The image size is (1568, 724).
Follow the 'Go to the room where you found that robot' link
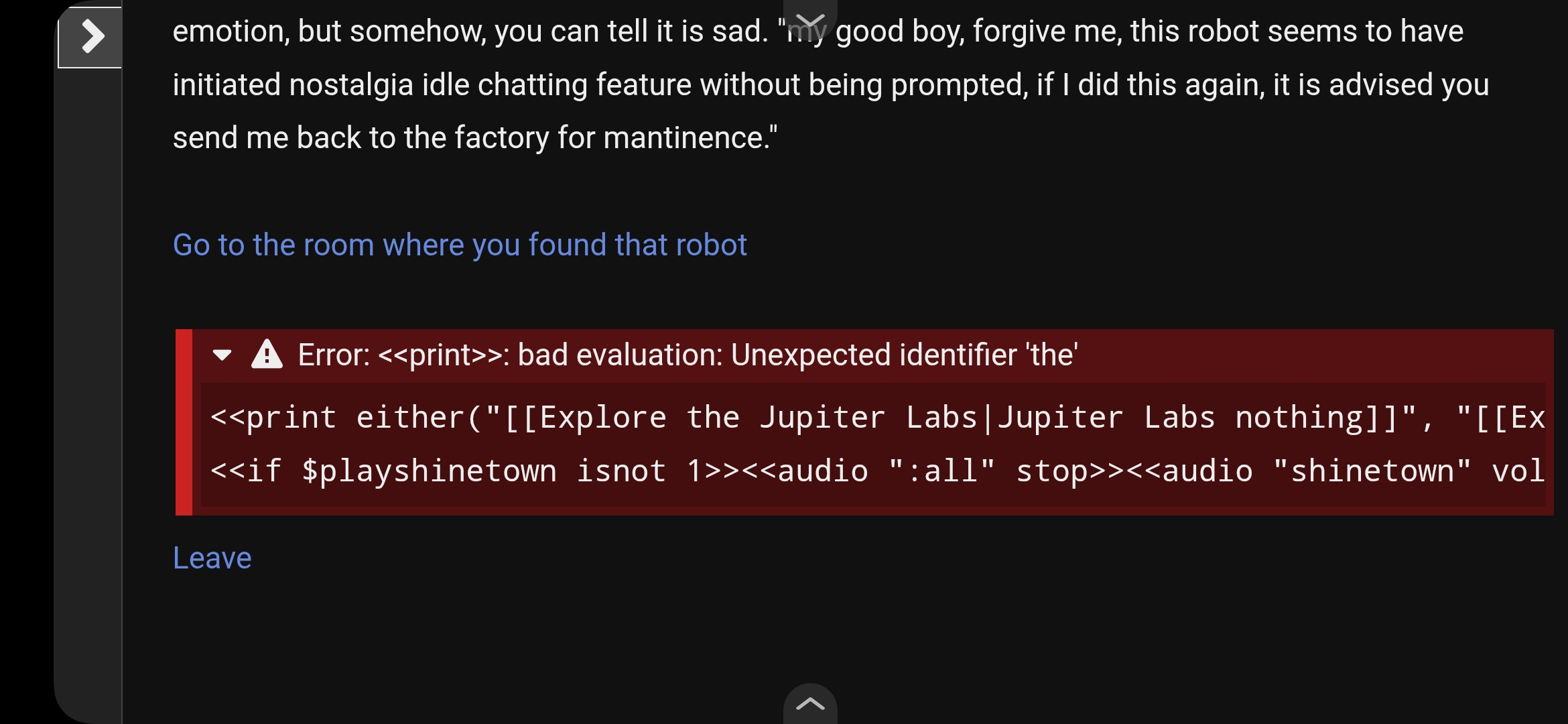tap(460, 245)
